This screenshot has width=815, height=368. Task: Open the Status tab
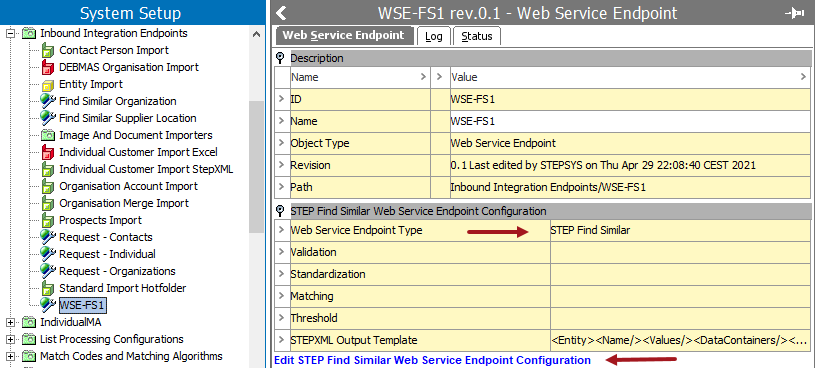477,36
